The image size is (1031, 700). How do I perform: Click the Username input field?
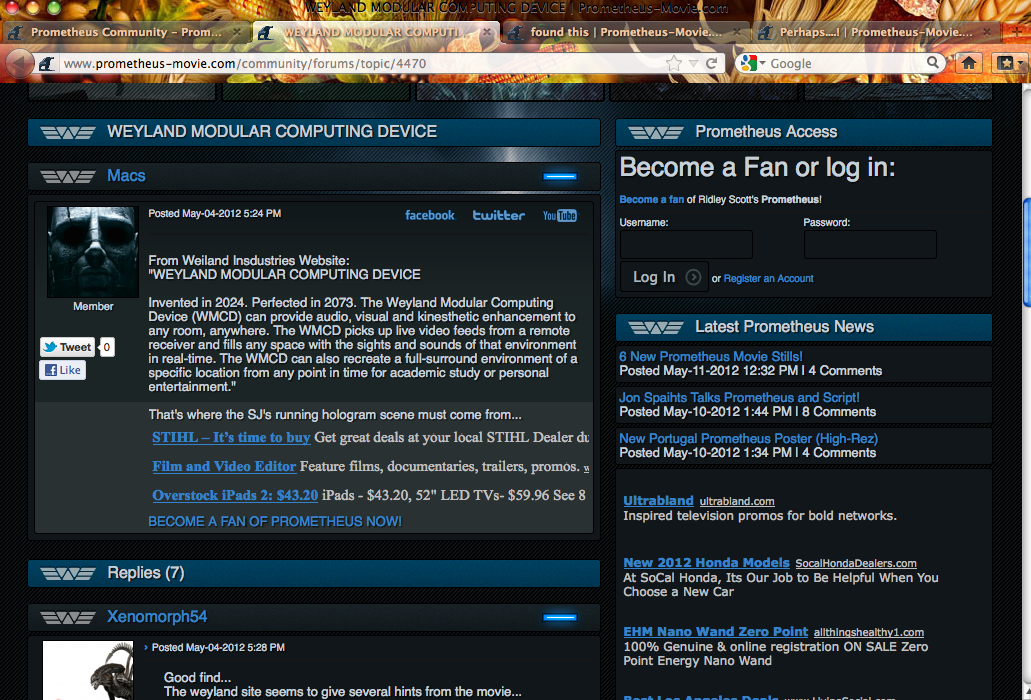pos(686,245)
